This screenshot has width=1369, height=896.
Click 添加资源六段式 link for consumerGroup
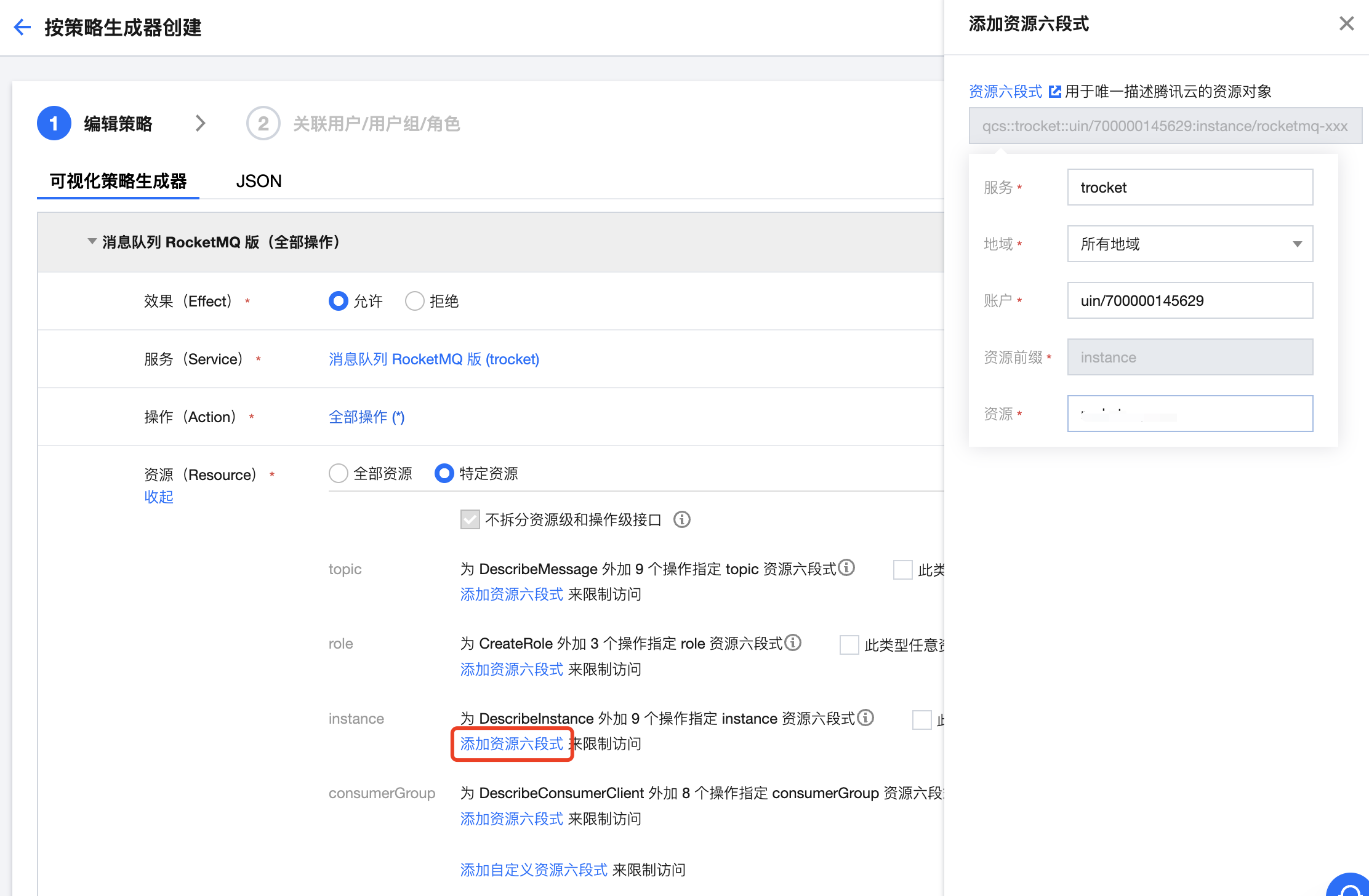click(512, 818)
